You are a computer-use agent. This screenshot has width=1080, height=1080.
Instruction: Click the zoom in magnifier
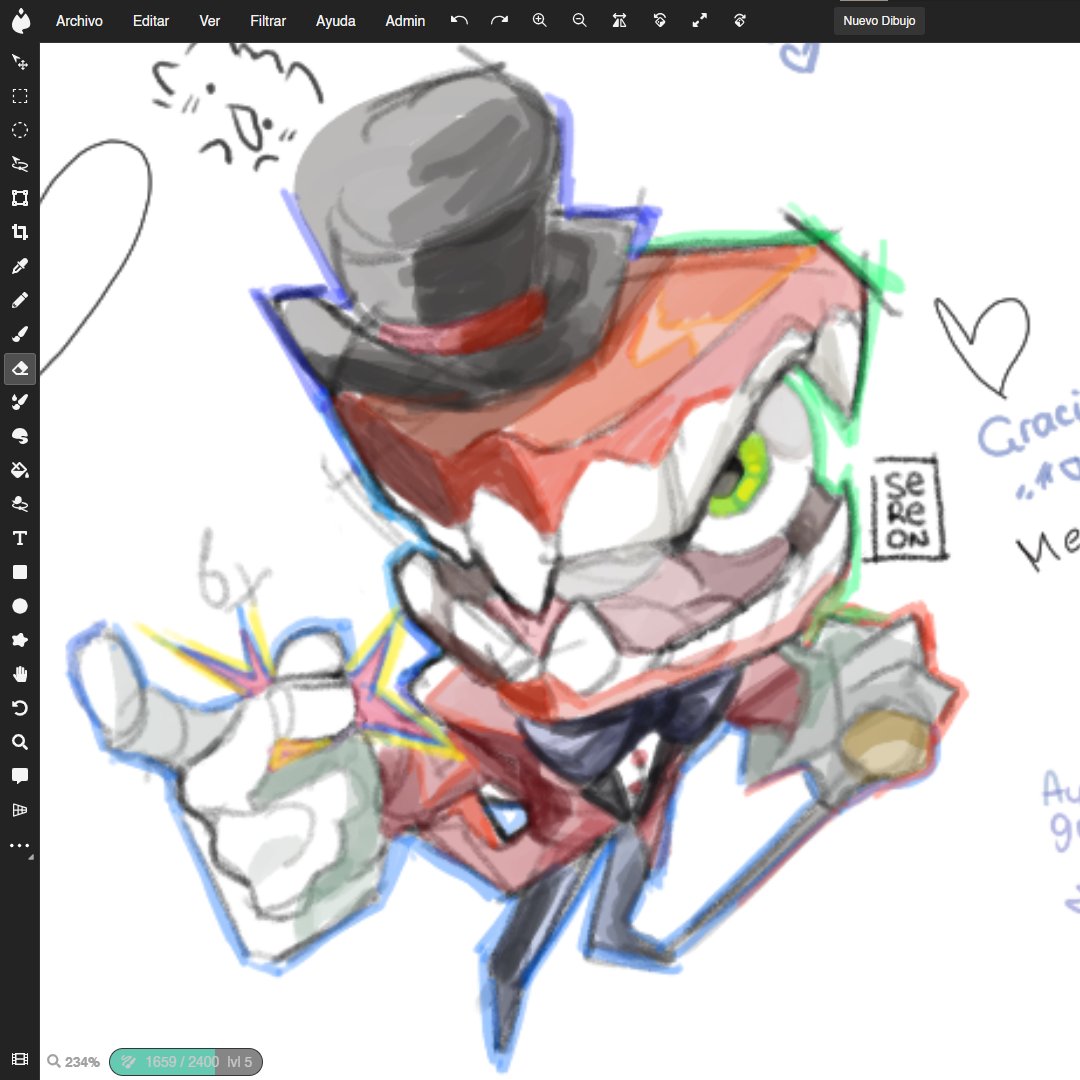(x=539, y=21)
